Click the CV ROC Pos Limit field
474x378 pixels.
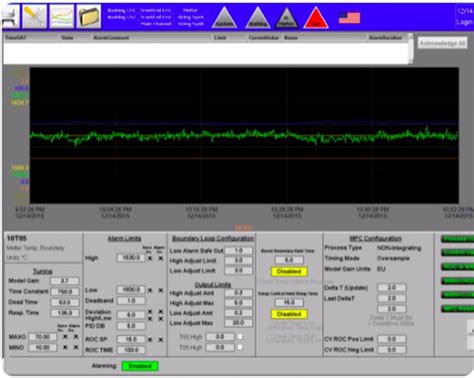[392, 339]
